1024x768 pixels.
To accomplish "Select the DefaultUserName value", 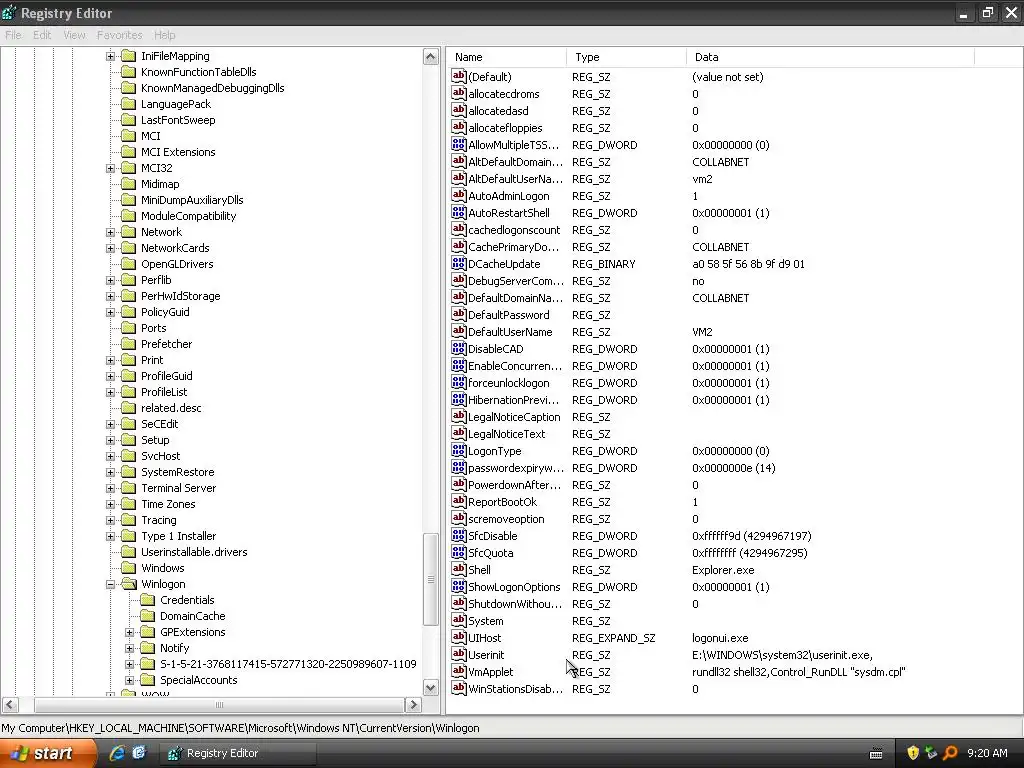I will (510, 332).
